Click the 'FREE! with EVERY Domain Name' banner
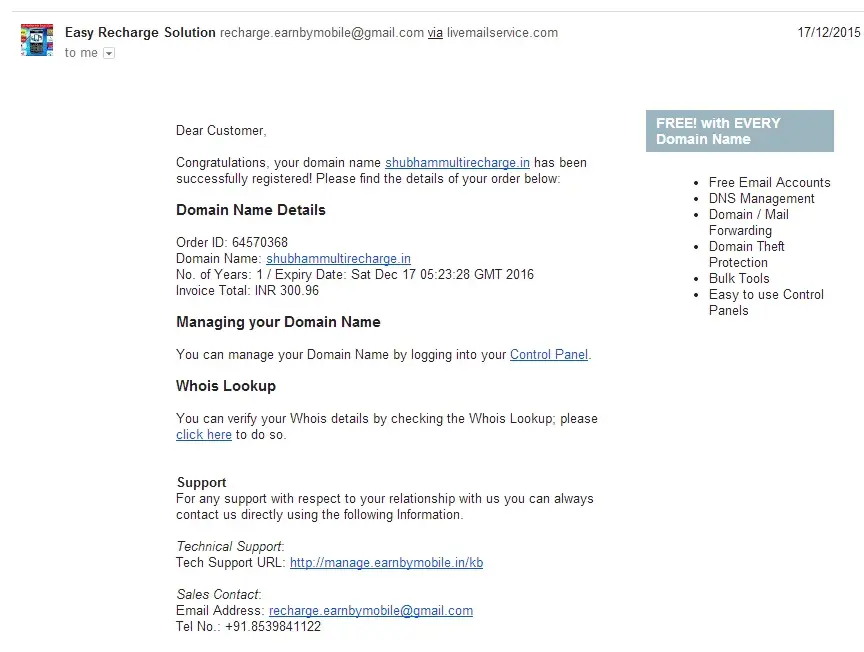This screenshot has width=864, height=652. [739, 131]
